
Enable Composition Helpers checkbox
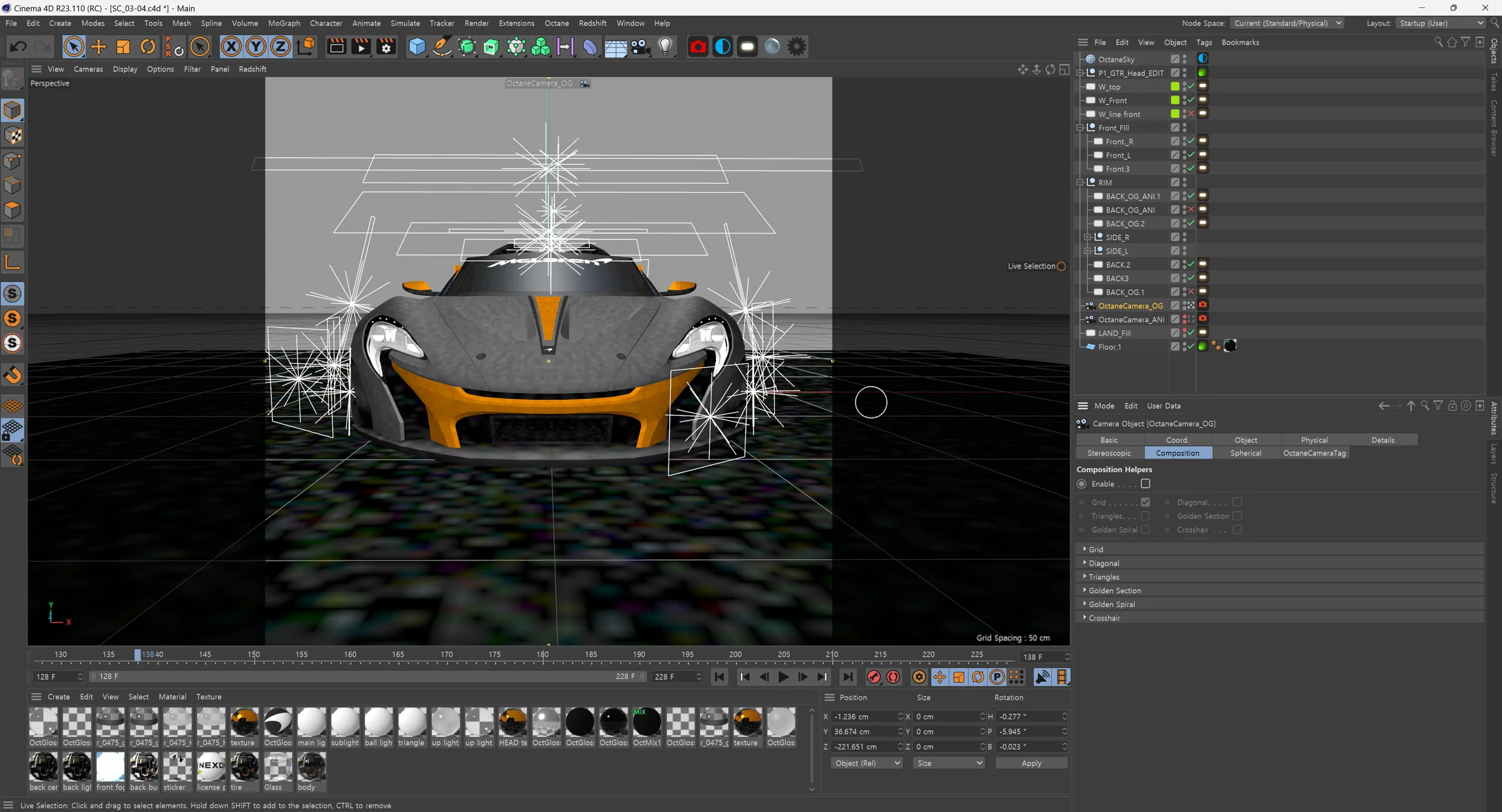[1145, 484]
